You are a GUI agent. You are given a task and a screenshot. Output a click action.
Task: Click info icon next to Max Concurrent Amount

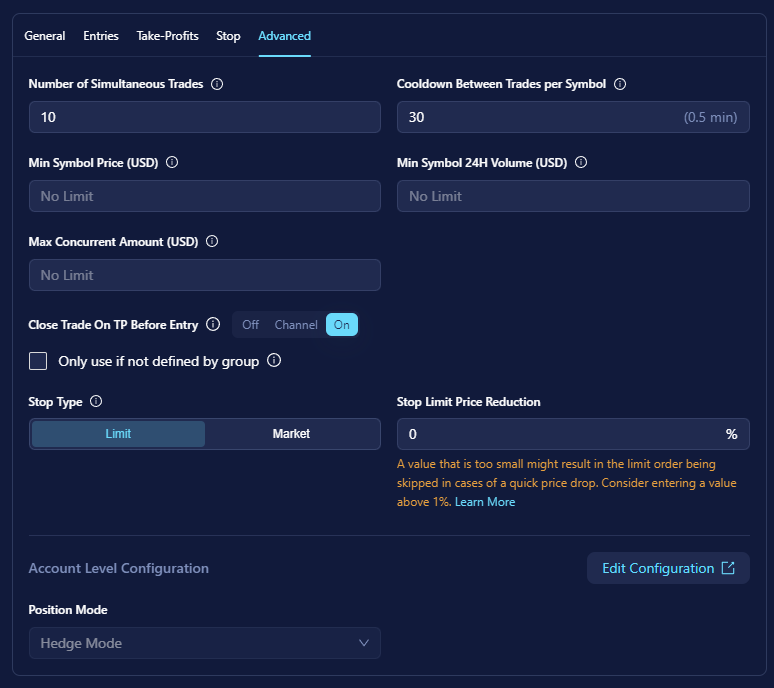click(x=212, y=241)
